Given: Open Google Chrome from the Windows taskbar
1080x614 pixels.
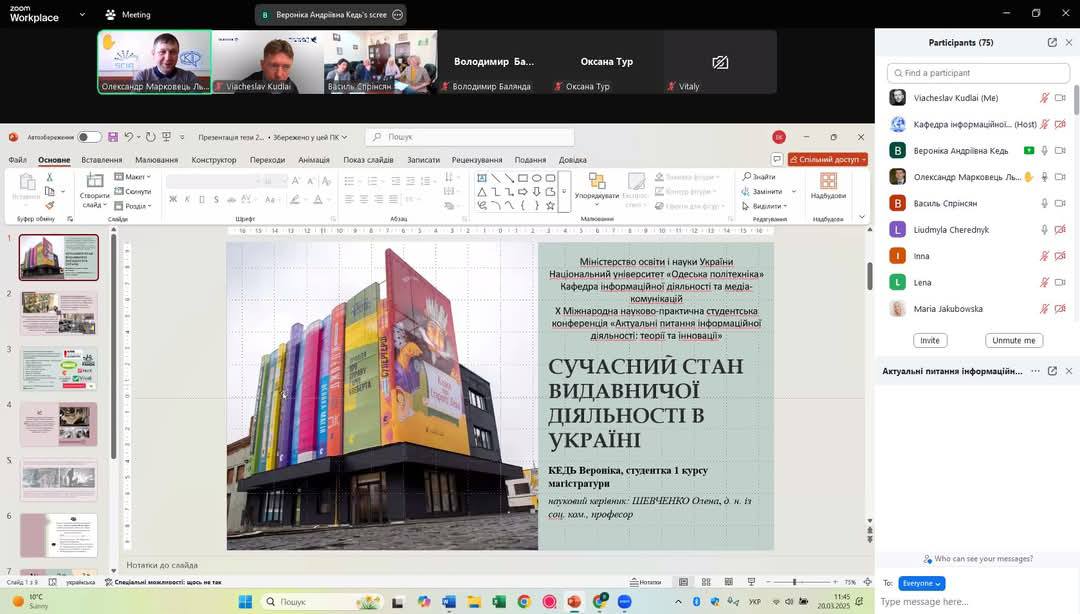Looking at the screenshot, I should (524, 602).
